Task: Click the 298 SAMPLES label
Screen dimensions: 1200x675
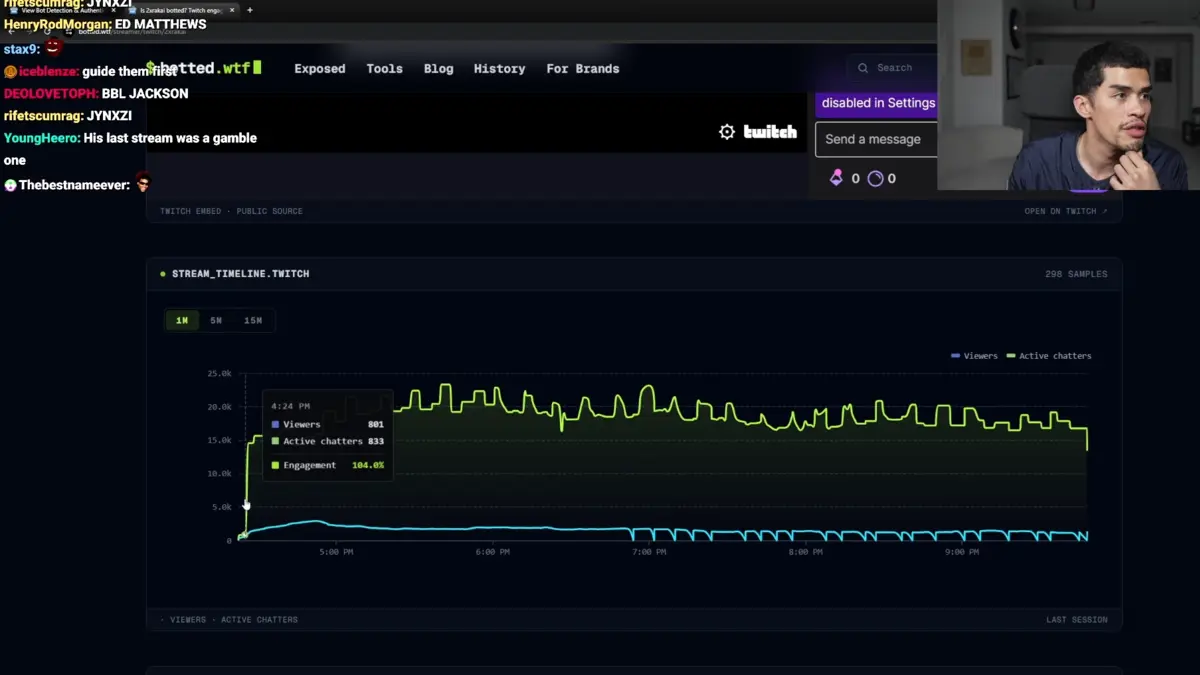Action: pyautogui.click(x=1076, y=274)
